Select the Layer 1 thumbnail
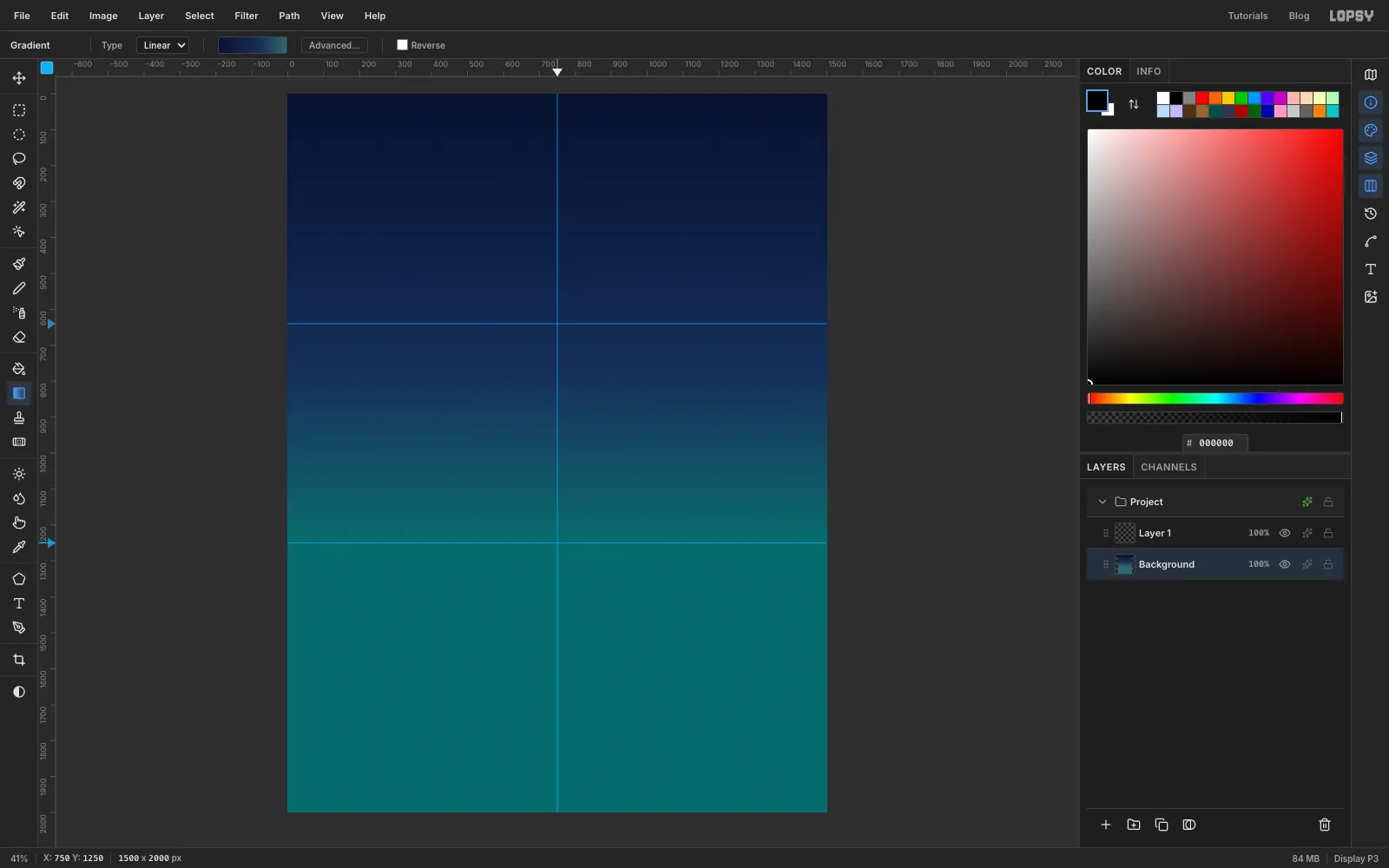The height and width of the screenshot is (868, 1389). pyautogui.click(x=1125, y=533)
